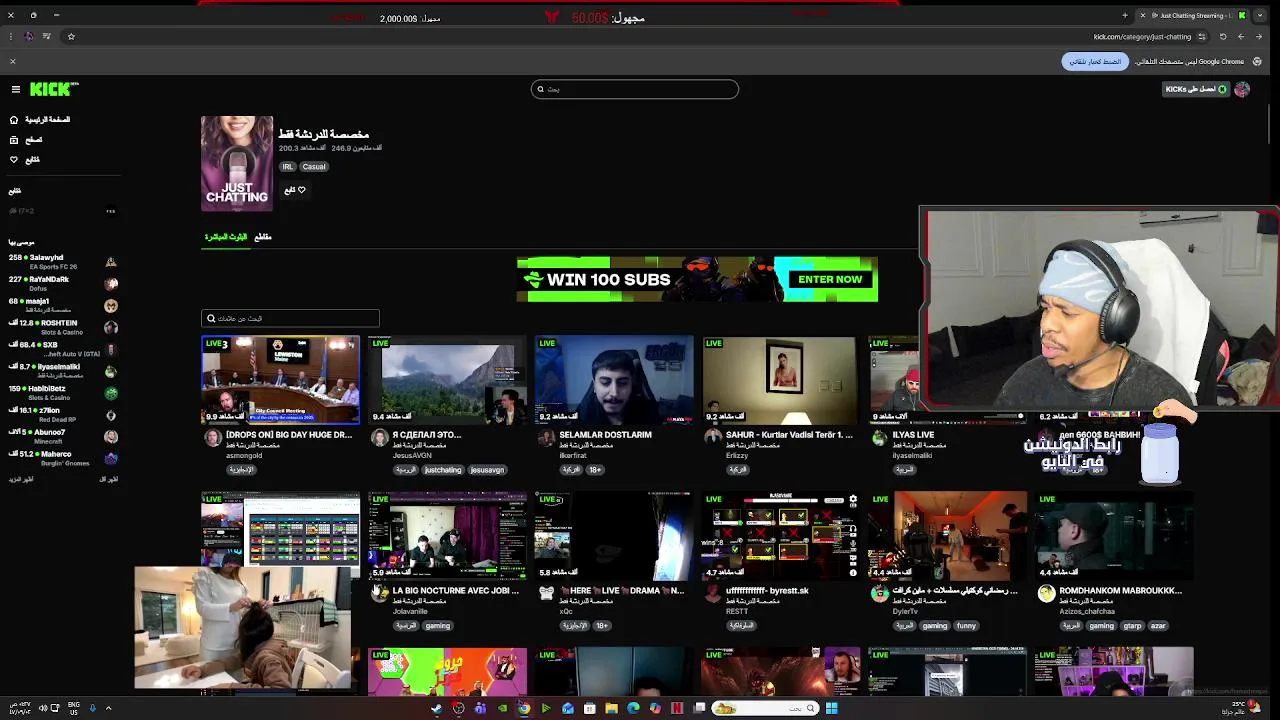Click the DylerTv channel avatar
Viewport: 1280px width, 720px height.
880,594
